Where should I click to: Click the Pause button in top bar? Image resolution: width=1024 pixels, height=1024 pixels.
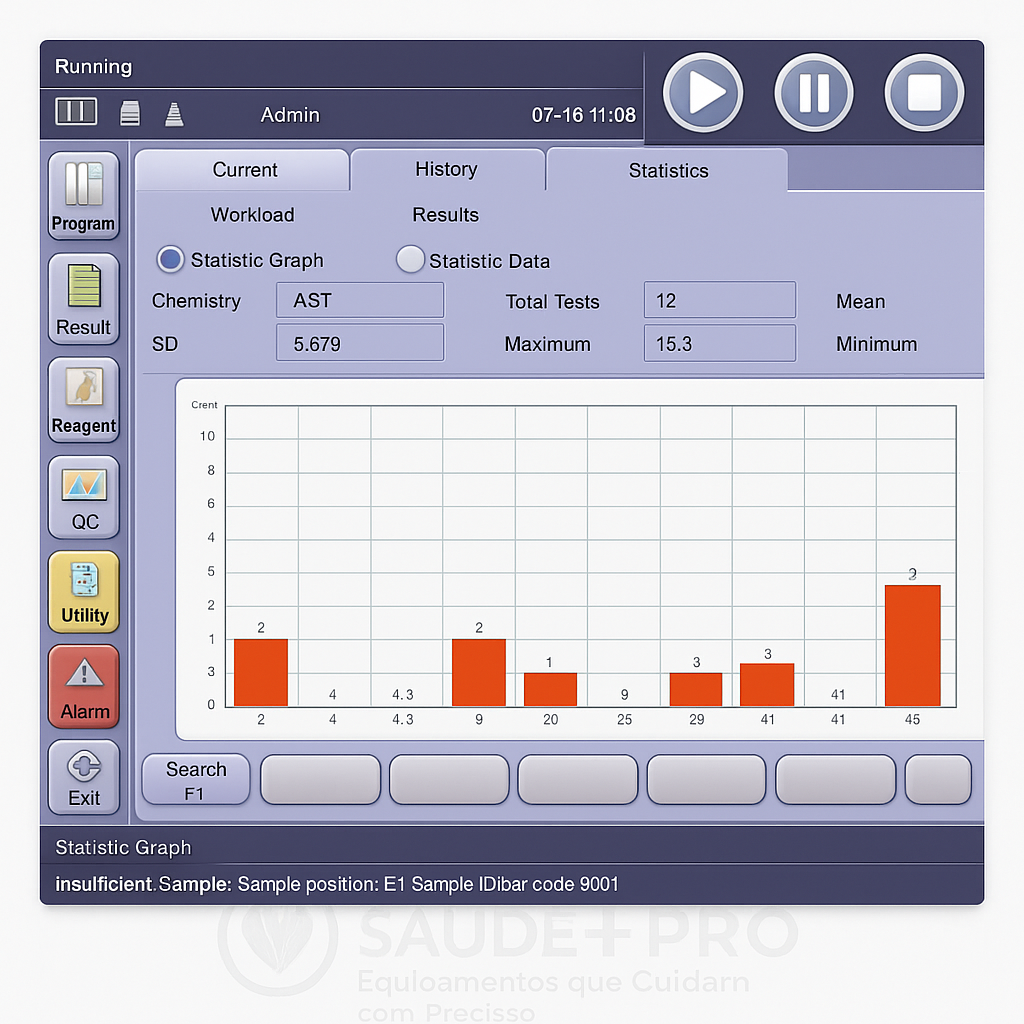[x=813, y=93]
